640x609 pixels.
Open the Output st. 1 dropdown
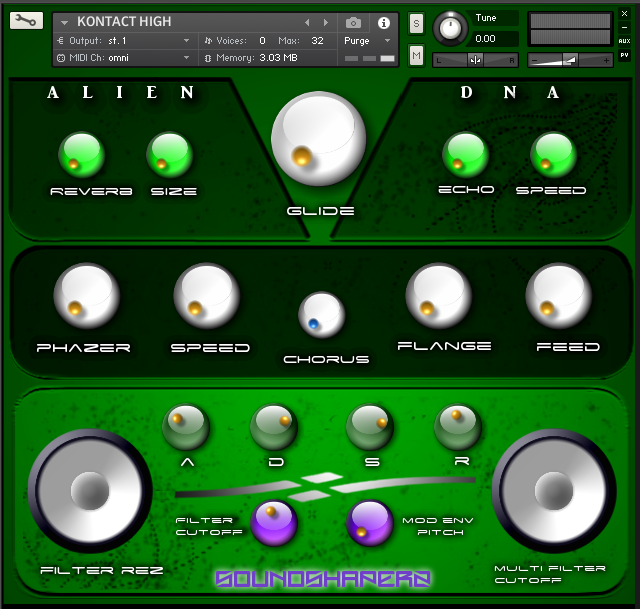pyautogui.click(x=125, y=41)
